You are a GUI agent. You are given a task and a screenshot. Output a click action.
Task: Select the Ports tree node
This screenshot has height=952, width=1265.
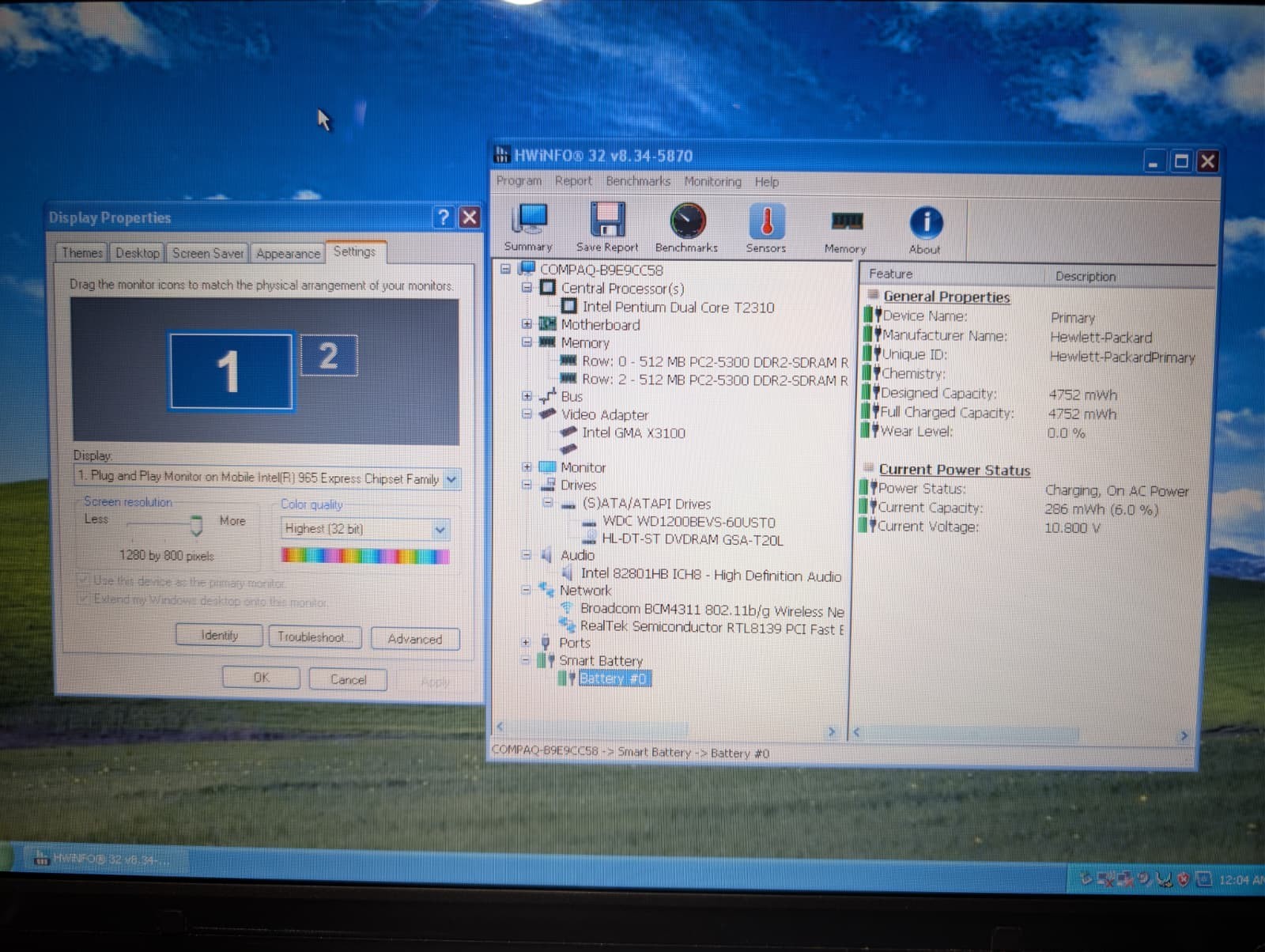[x=574, y=644]
